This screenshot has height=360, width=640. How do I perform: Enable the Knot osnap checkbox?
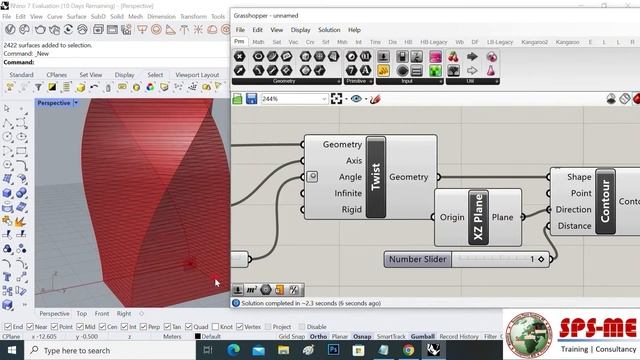tap(216, 327)
